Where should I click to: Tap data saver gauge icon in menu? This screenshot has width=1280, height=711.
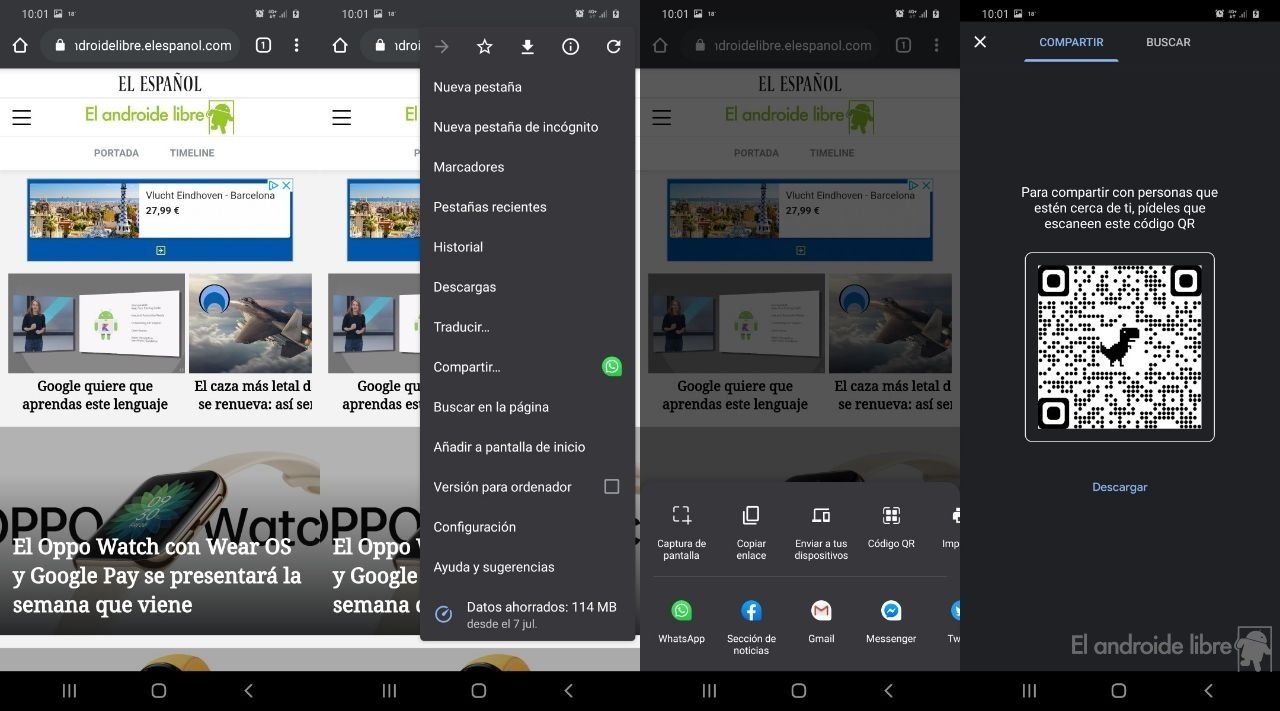pyautogui.click(x=444, y=614)
